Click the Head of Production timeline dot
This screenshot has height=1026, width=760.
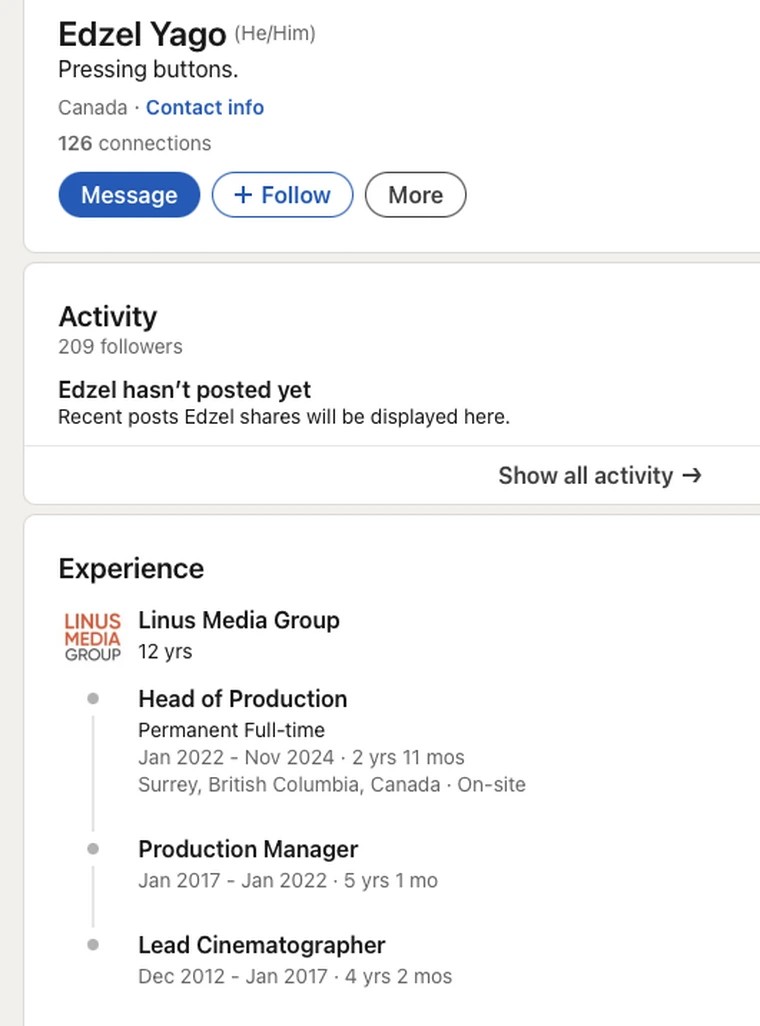click(x=93, y=699)
